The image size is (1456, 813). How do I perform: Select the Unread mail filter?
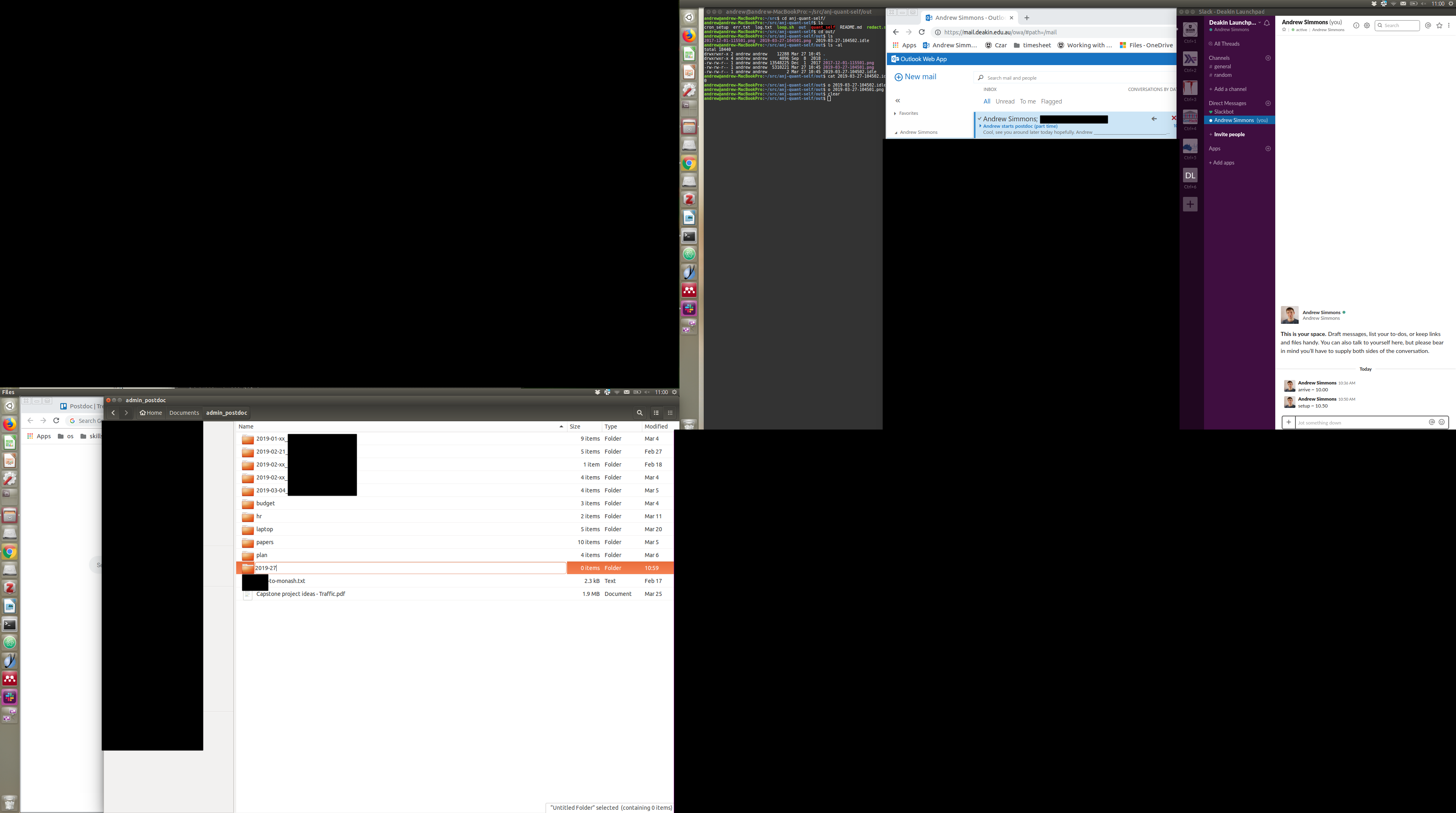point(1004,102)
